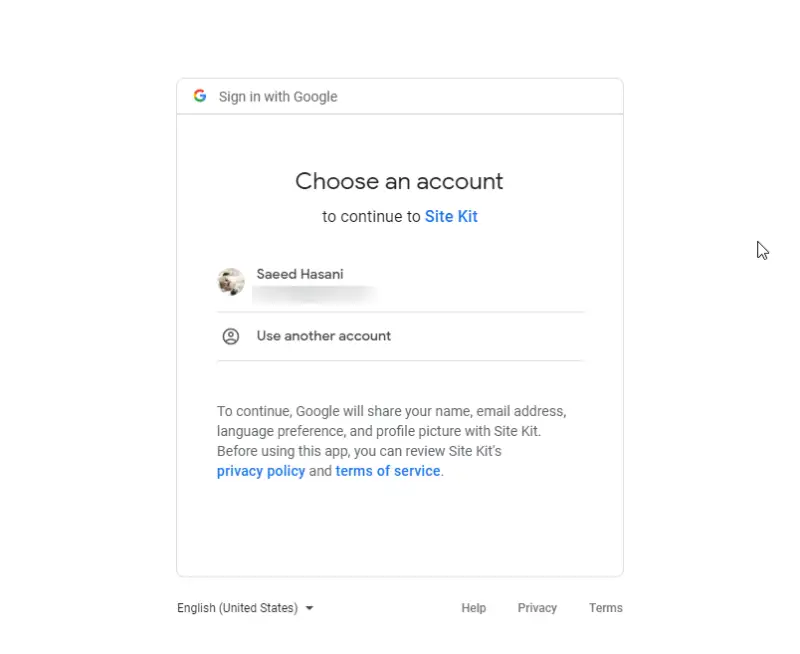This screenshot has height=654, width=800.
Task: Open the Privacy footer link
Action: click(x=537, y=608)
